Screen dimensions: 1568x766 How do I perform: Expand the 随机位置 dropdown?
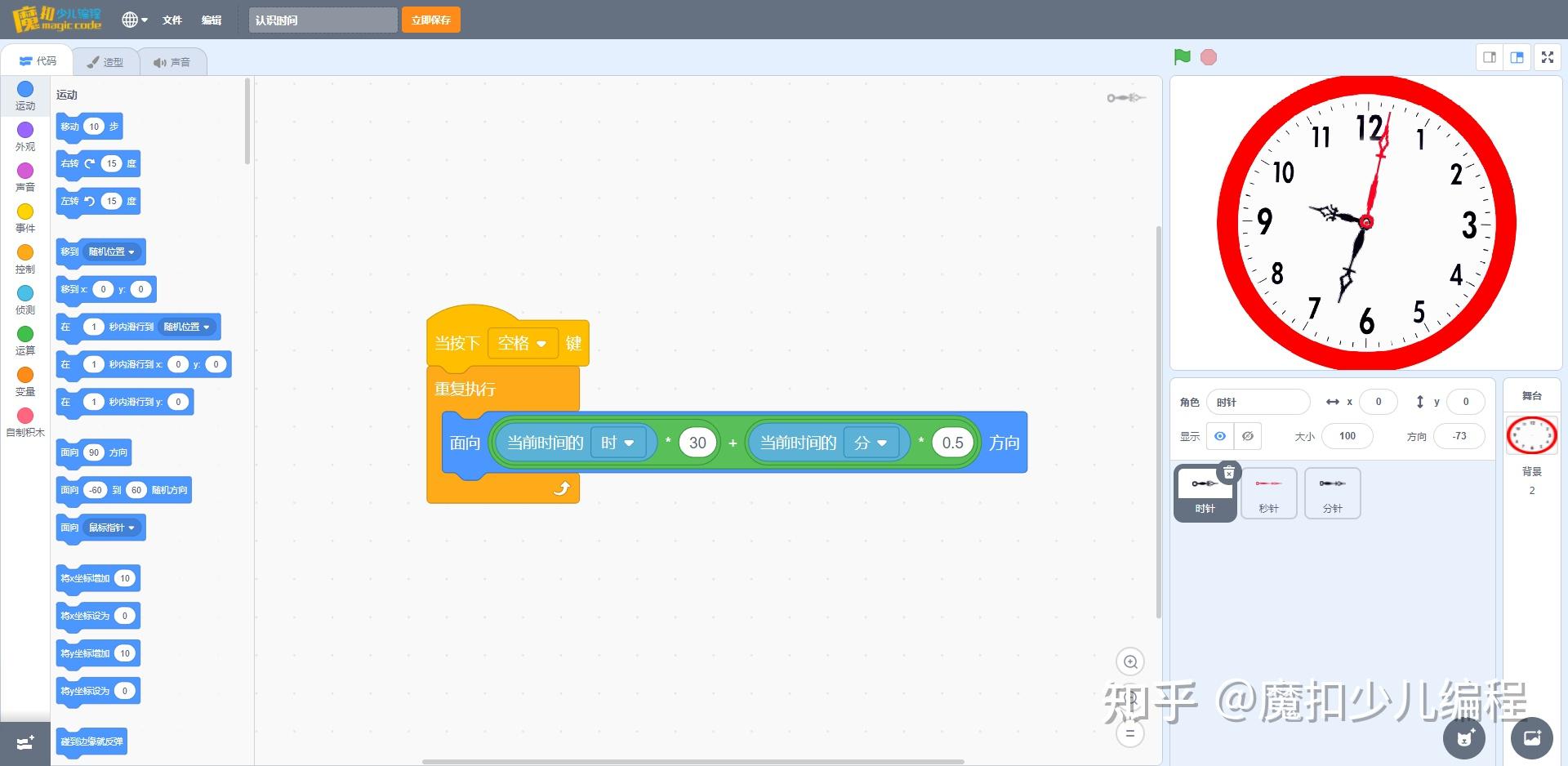(x=112, y=252)
